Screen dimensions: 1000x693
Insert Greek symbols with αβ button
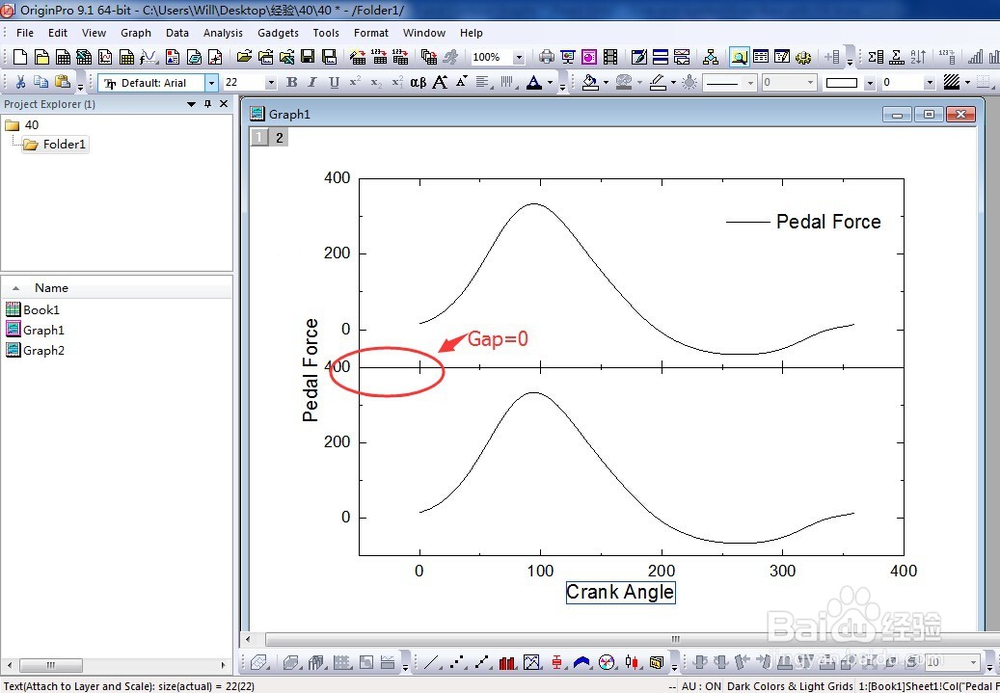pos(418,82)
